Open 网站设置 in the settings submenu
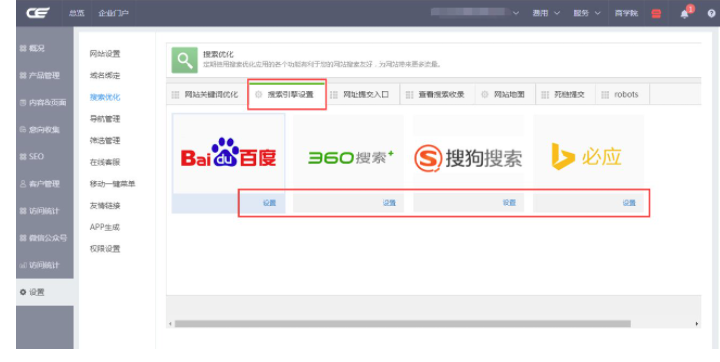The height and width of the screenshot is (362, 720). click(x=105, y=54)
